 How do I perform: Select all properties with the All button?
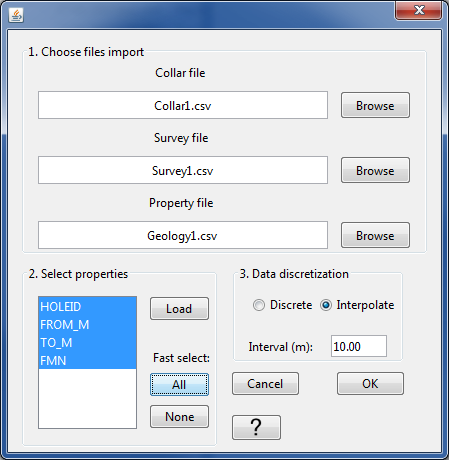pyautogui.click(x=179, y=385)
